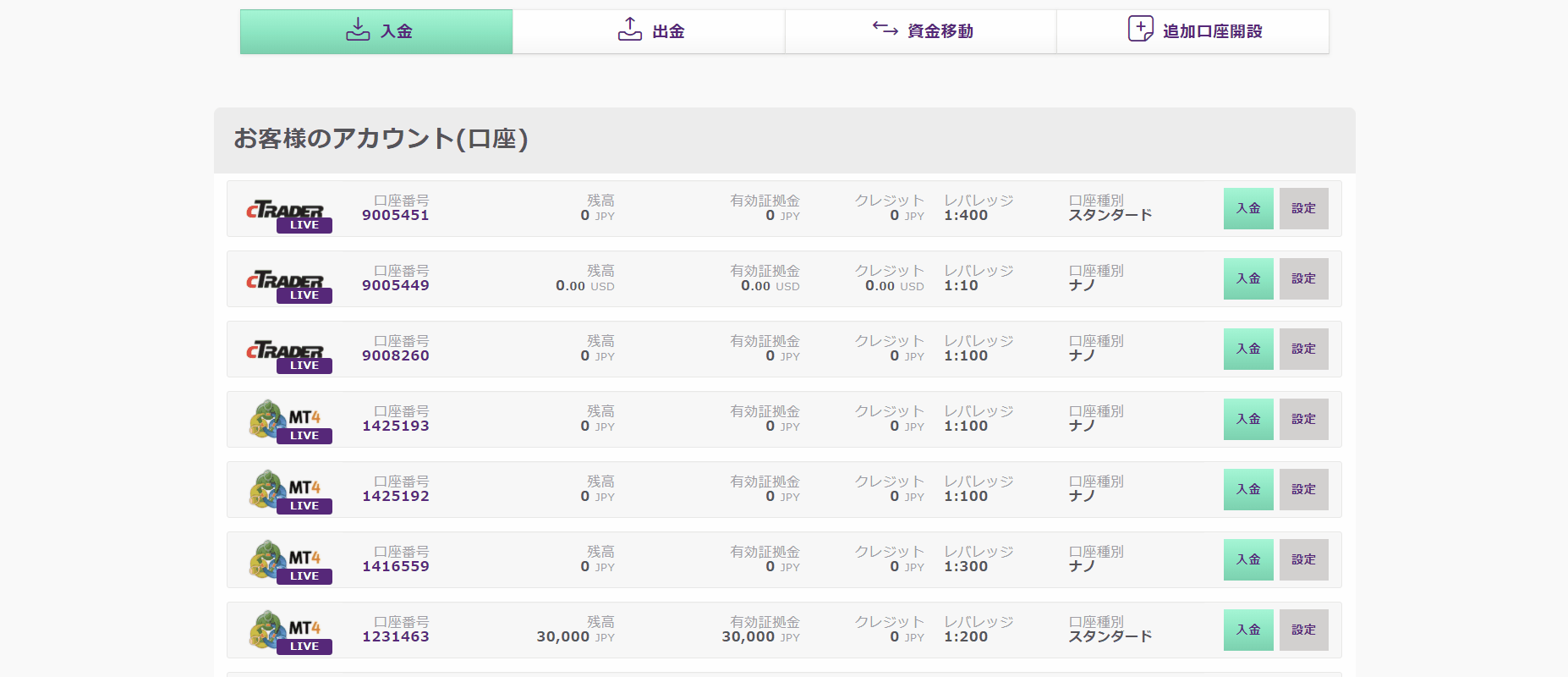Open 設定 for account 9008260
The image size is (1568, 677).
1303,349
